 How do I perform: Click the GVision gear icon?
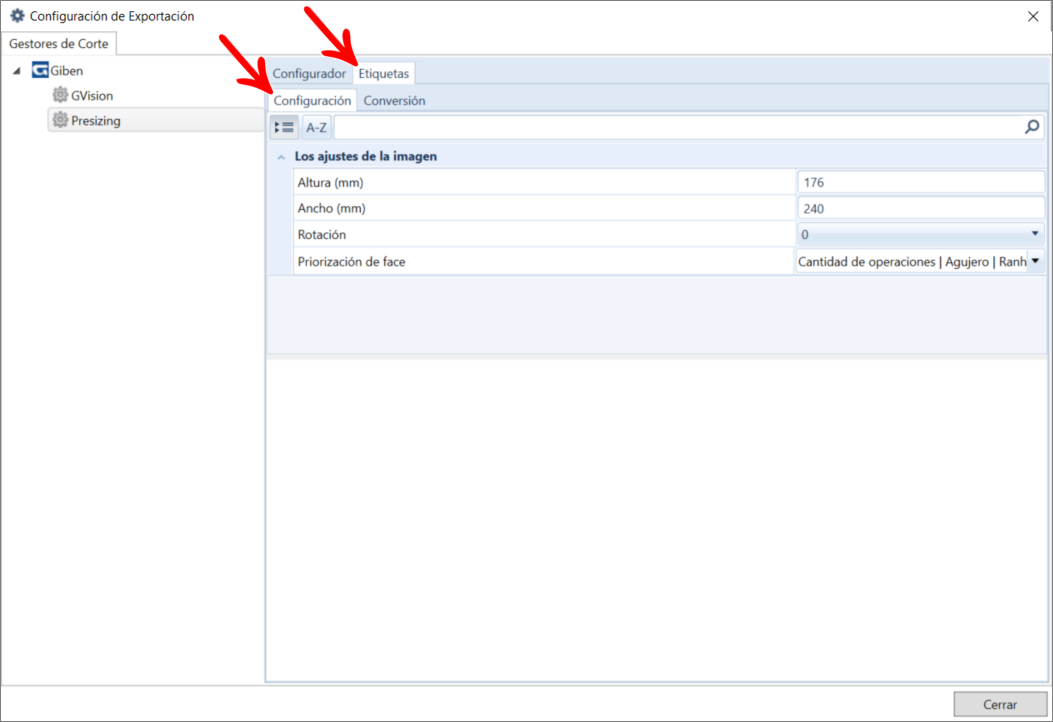(60, 95)
